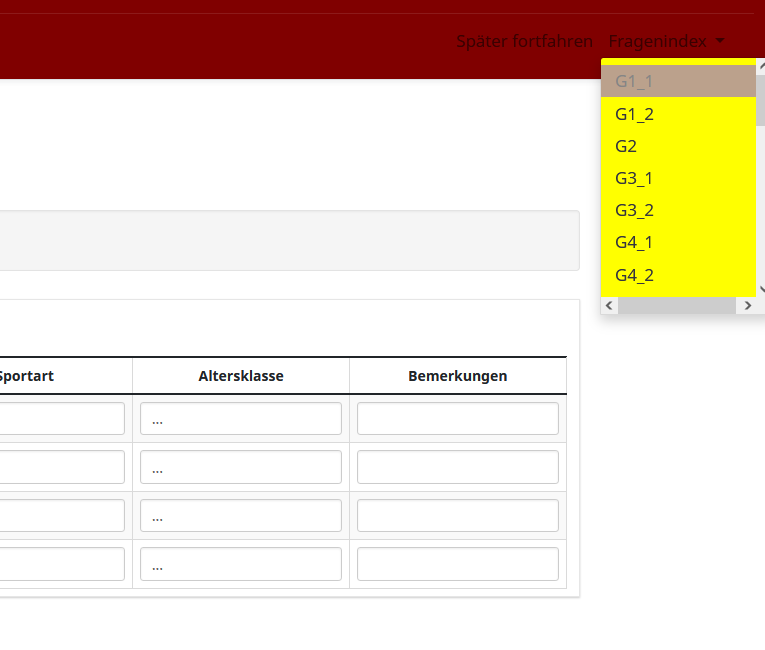
Task: Open question G4_1 from the index
Action: (634, 242)
